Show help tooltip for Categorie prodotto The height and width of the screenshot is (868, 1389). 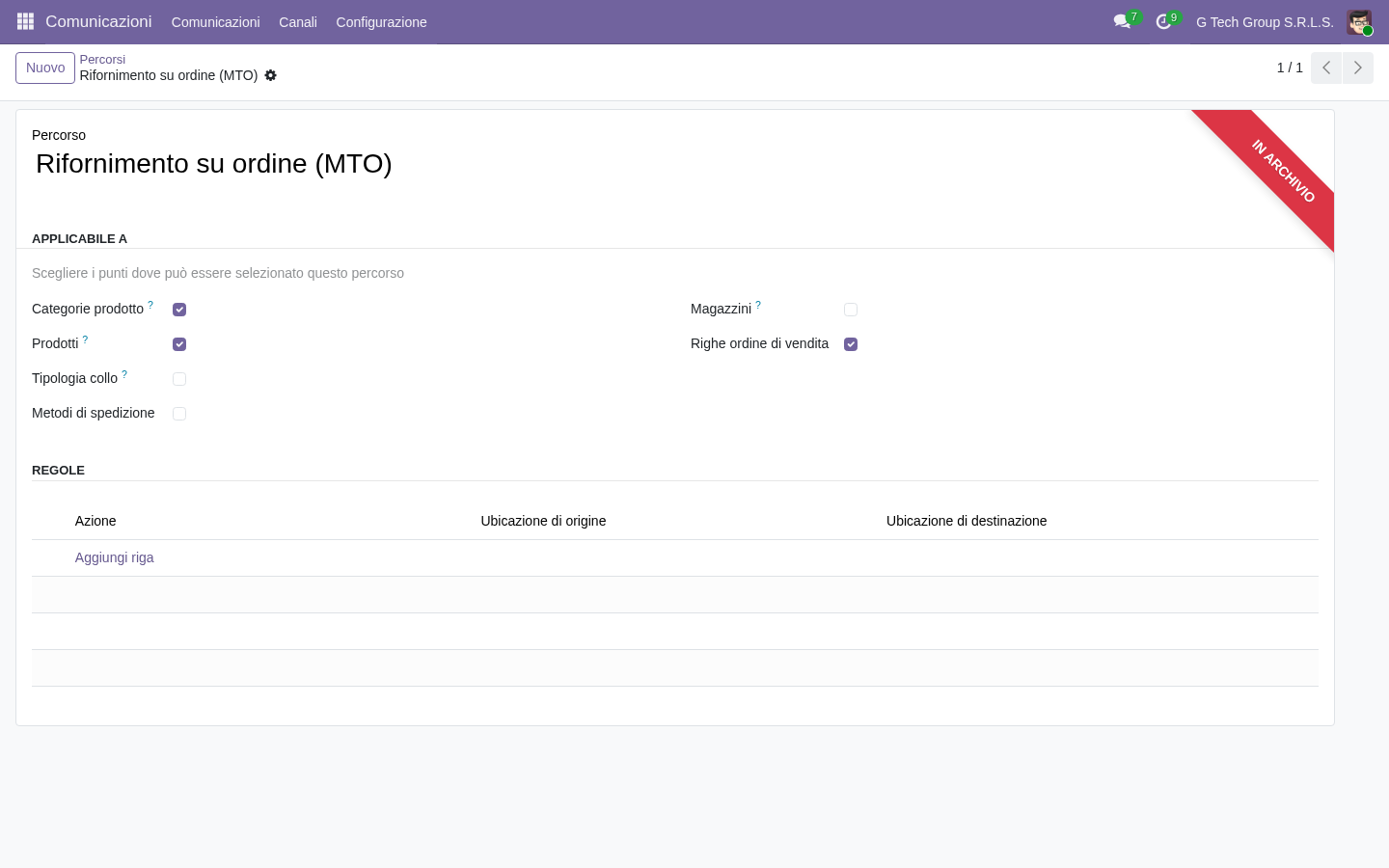(150, 305)
